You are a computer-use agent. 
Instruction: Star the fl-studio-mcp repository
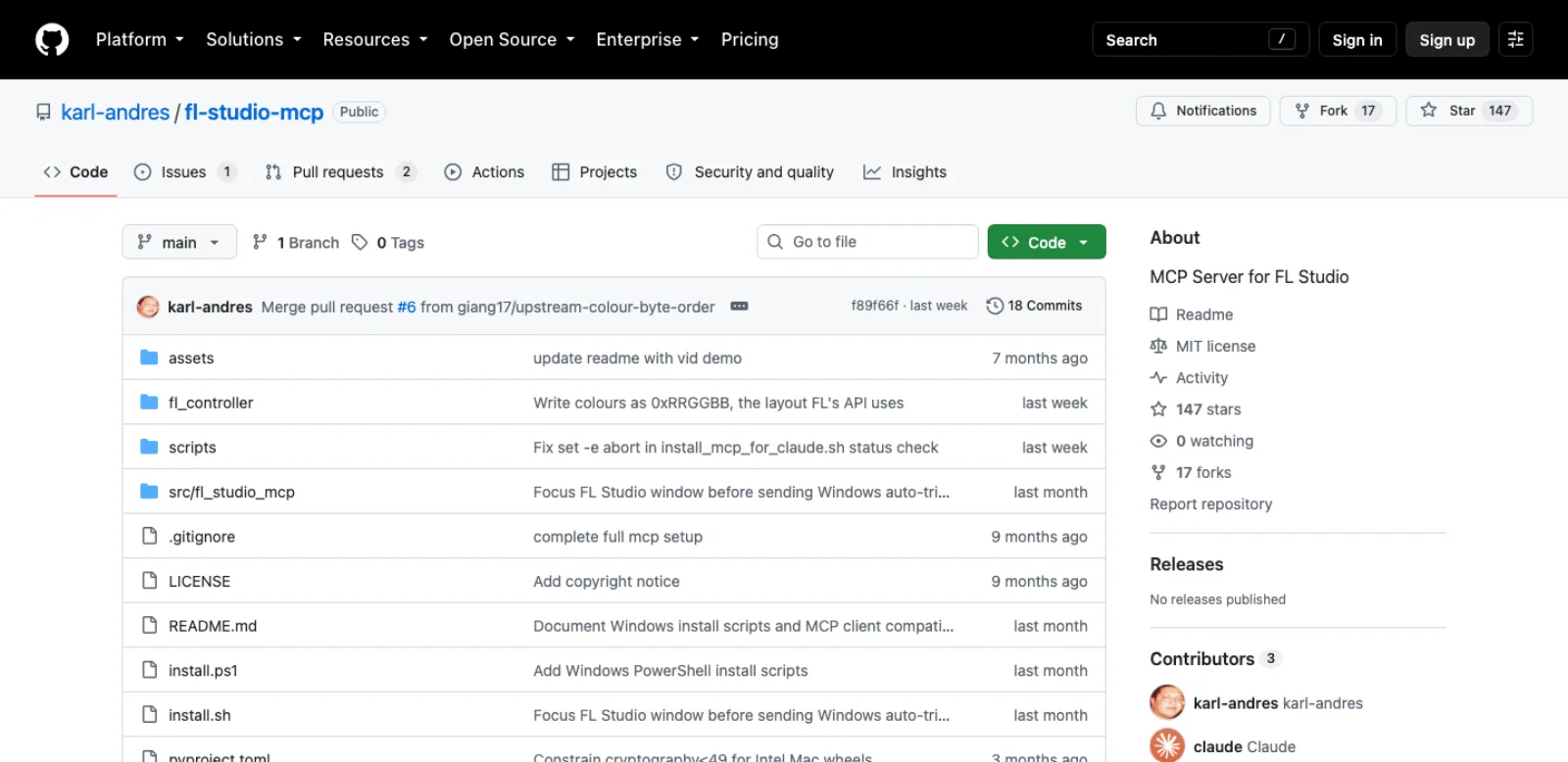[x=1469, y=111]
